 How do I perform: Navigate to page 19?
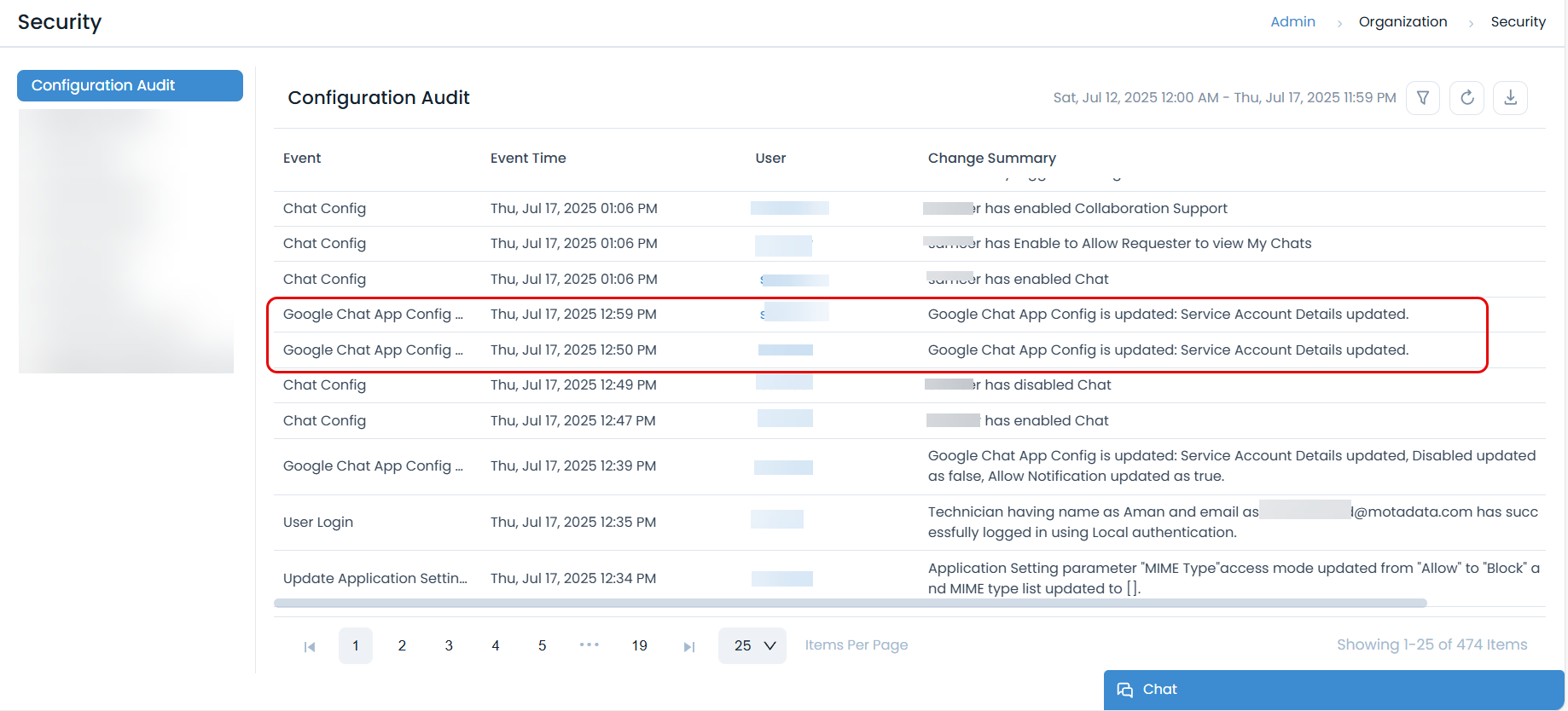639,646
